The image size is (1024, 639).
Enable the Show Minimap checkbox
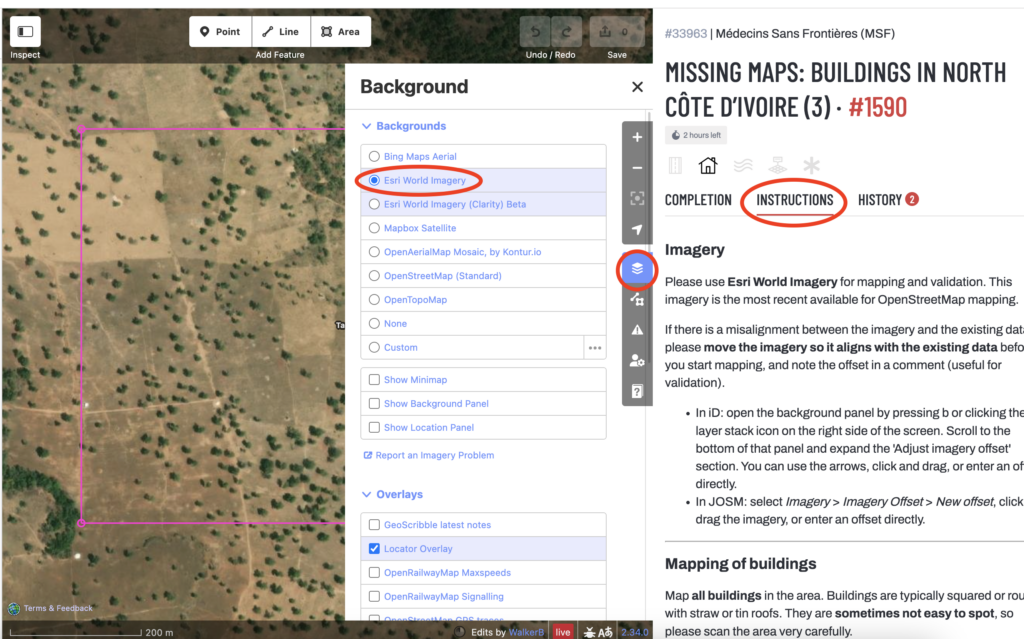376,379
